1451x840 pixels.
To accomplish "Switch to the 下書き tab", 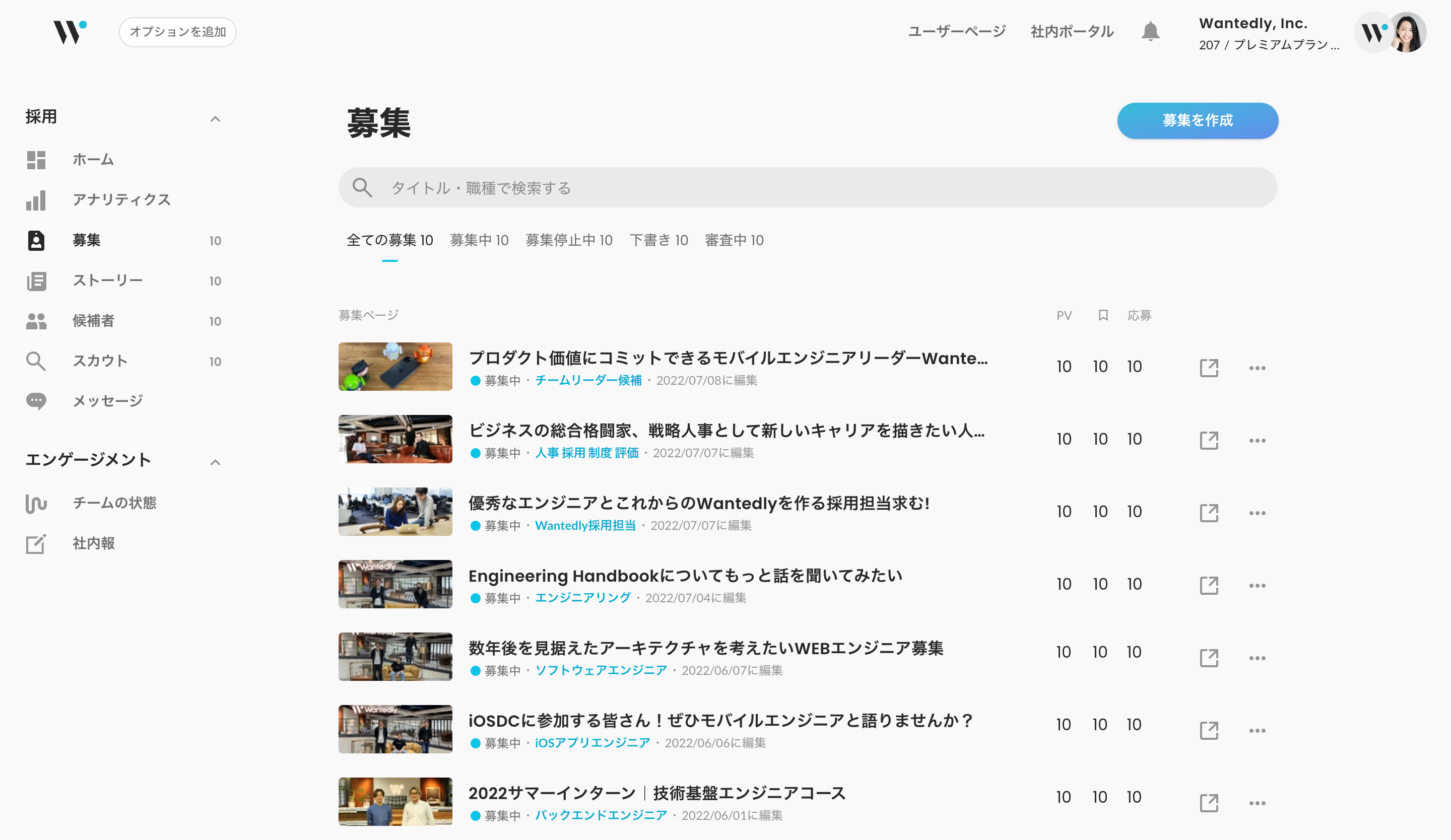I will 658,240.
